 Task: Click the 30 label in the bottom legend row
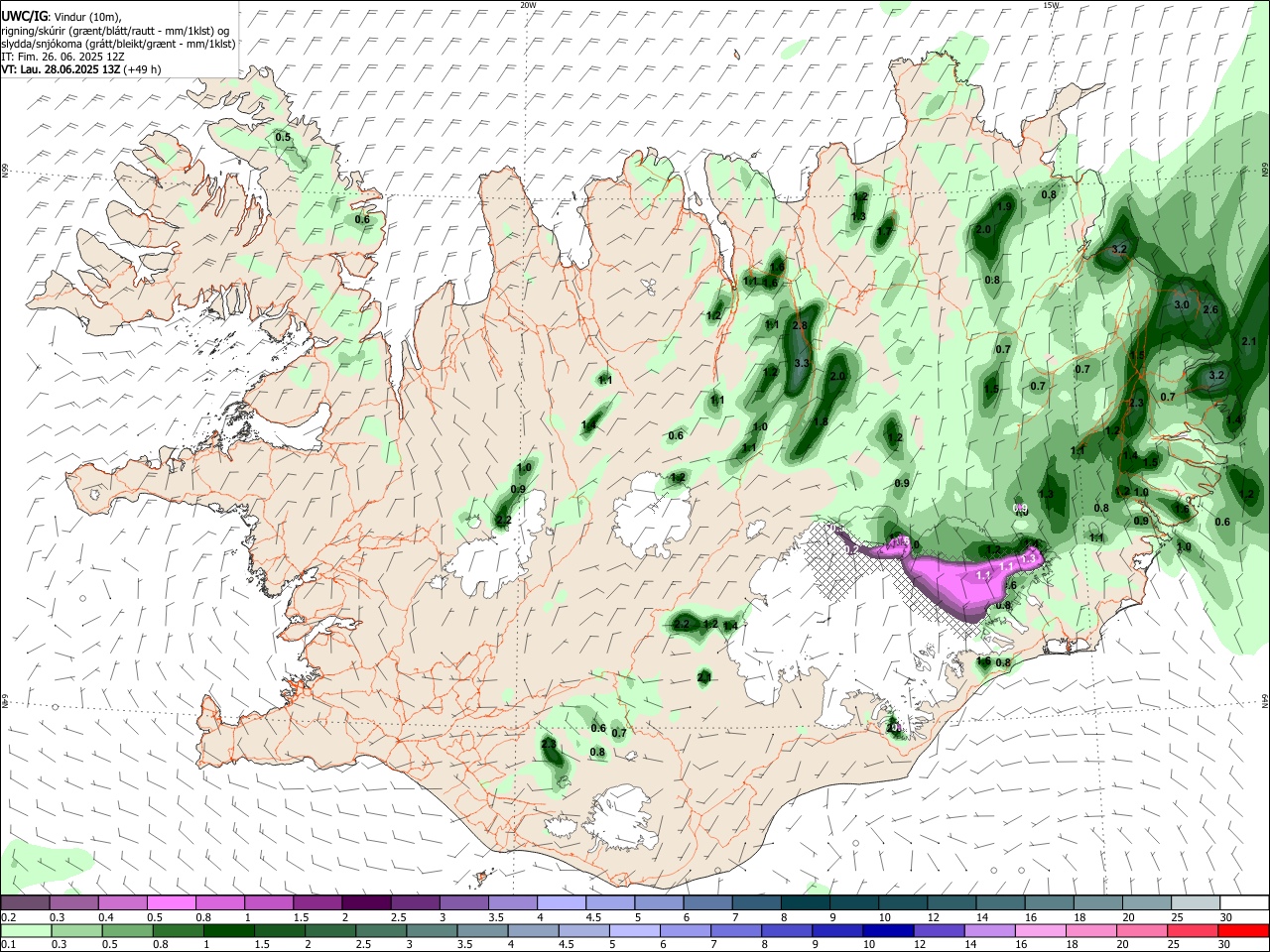[x=1226, y=945]
